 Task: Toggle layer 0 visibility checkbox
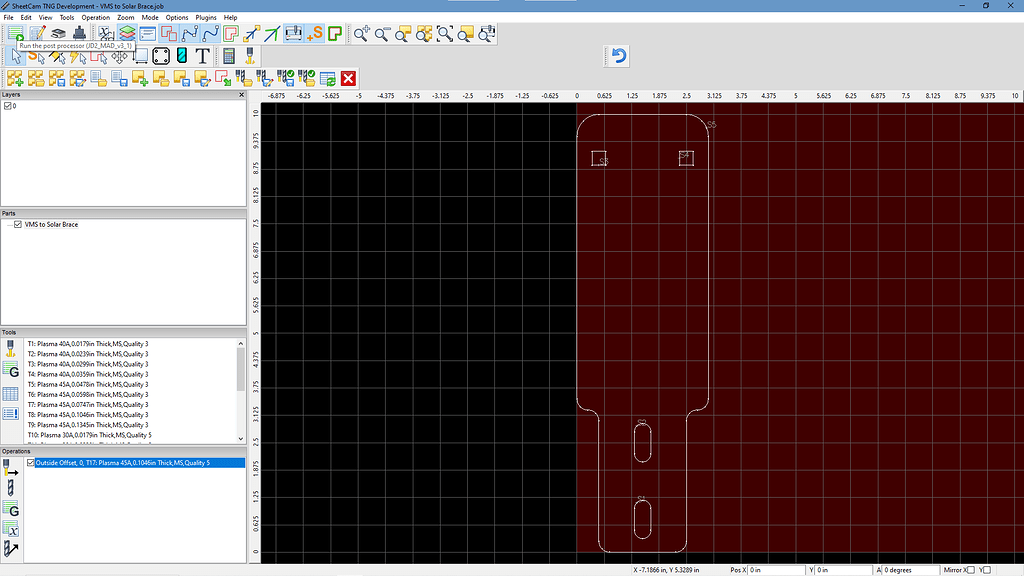pos(8,106)
